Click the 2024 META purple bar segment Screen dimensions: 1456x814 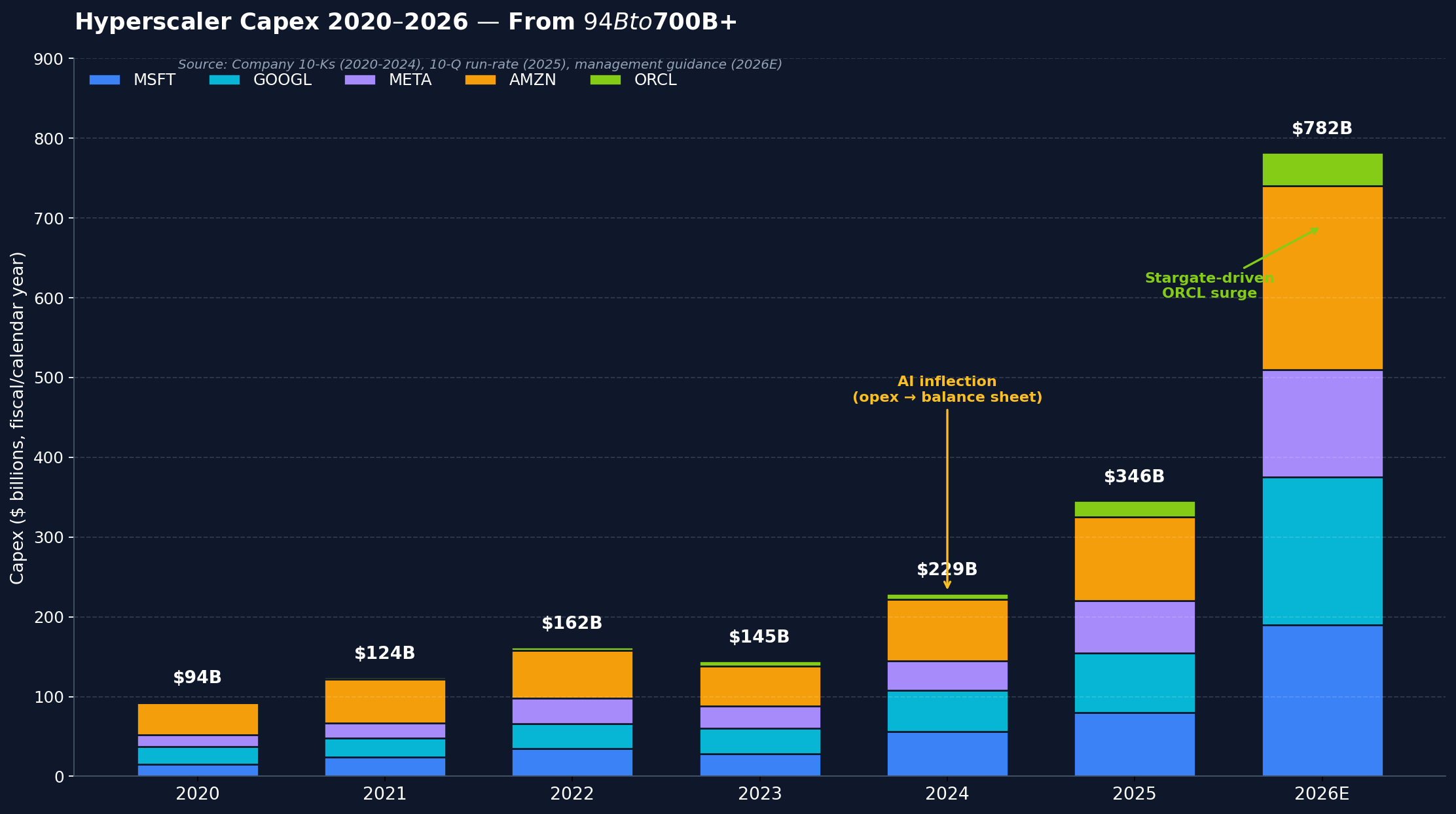click(x=947, y=676)
